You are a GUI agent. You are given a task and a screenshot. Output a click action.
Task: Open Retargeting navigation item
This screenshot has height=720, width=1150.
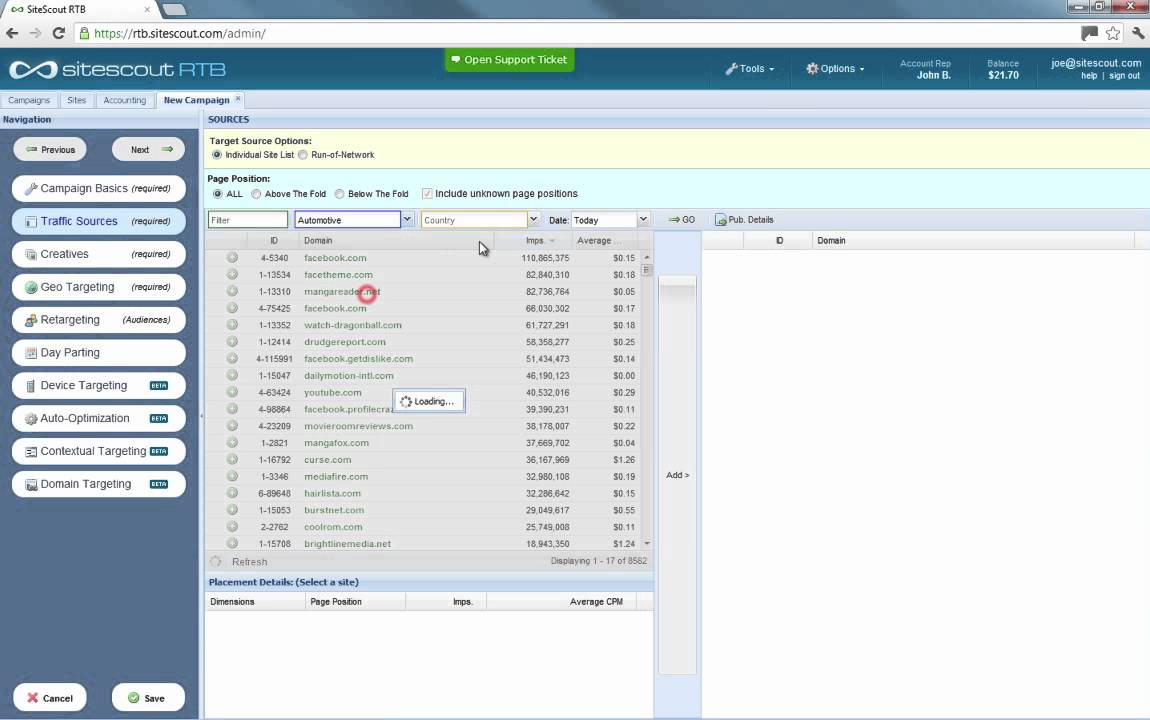pos(98,320)
